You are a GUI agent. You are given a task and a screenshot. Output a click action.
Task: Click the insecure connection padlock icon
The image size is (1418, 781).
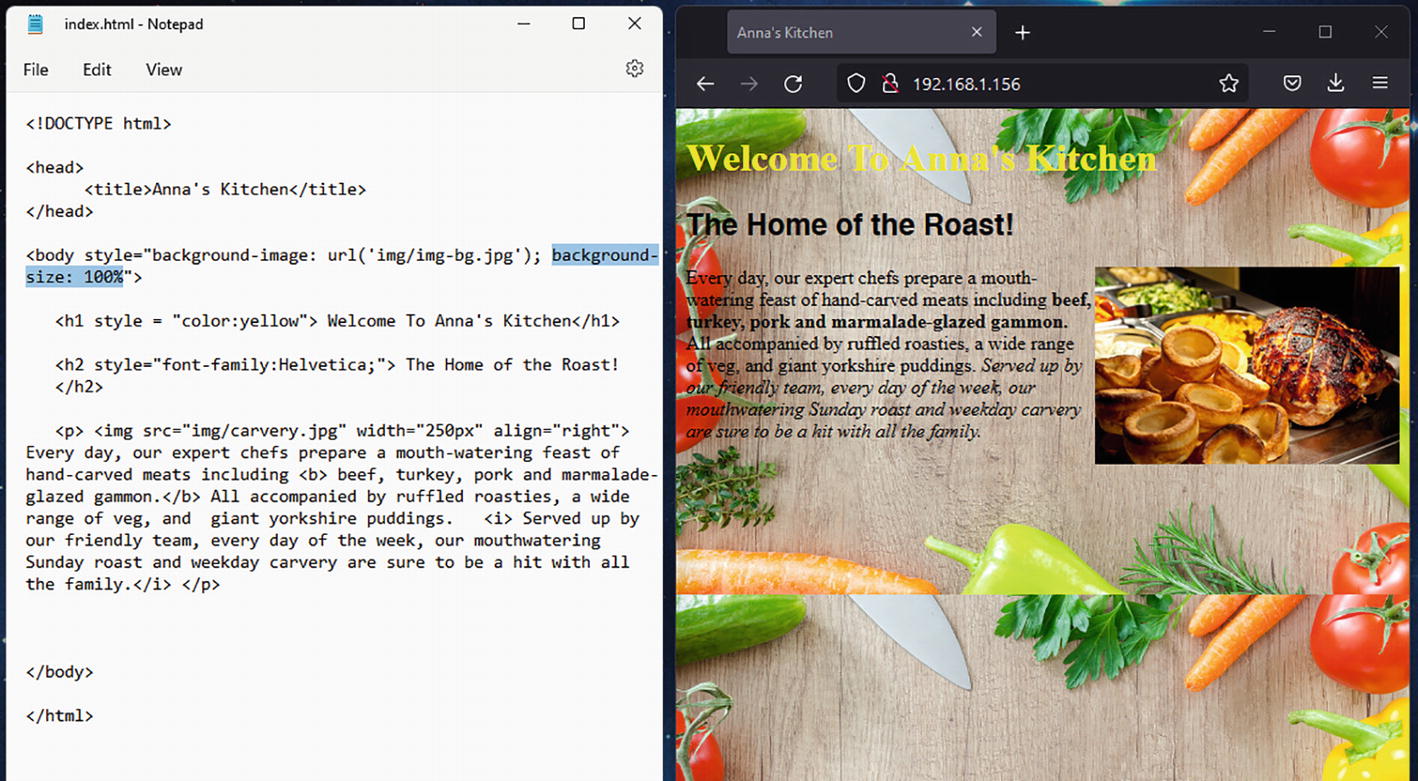coord(889,84)
